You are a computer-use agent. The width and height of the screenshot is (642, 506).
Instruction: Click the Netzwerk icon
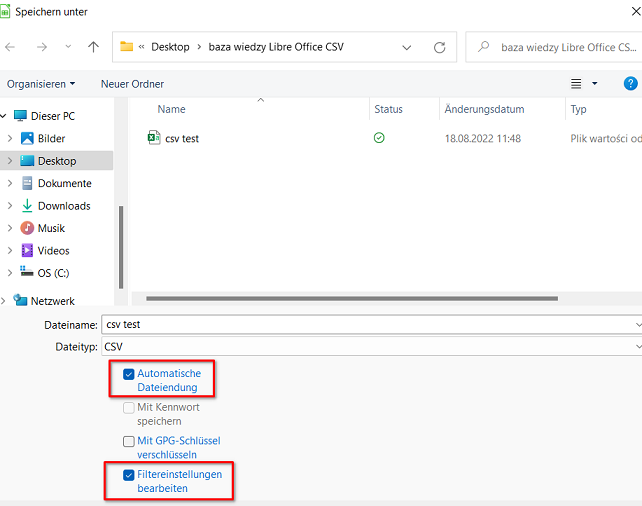(x=20, y=300)
